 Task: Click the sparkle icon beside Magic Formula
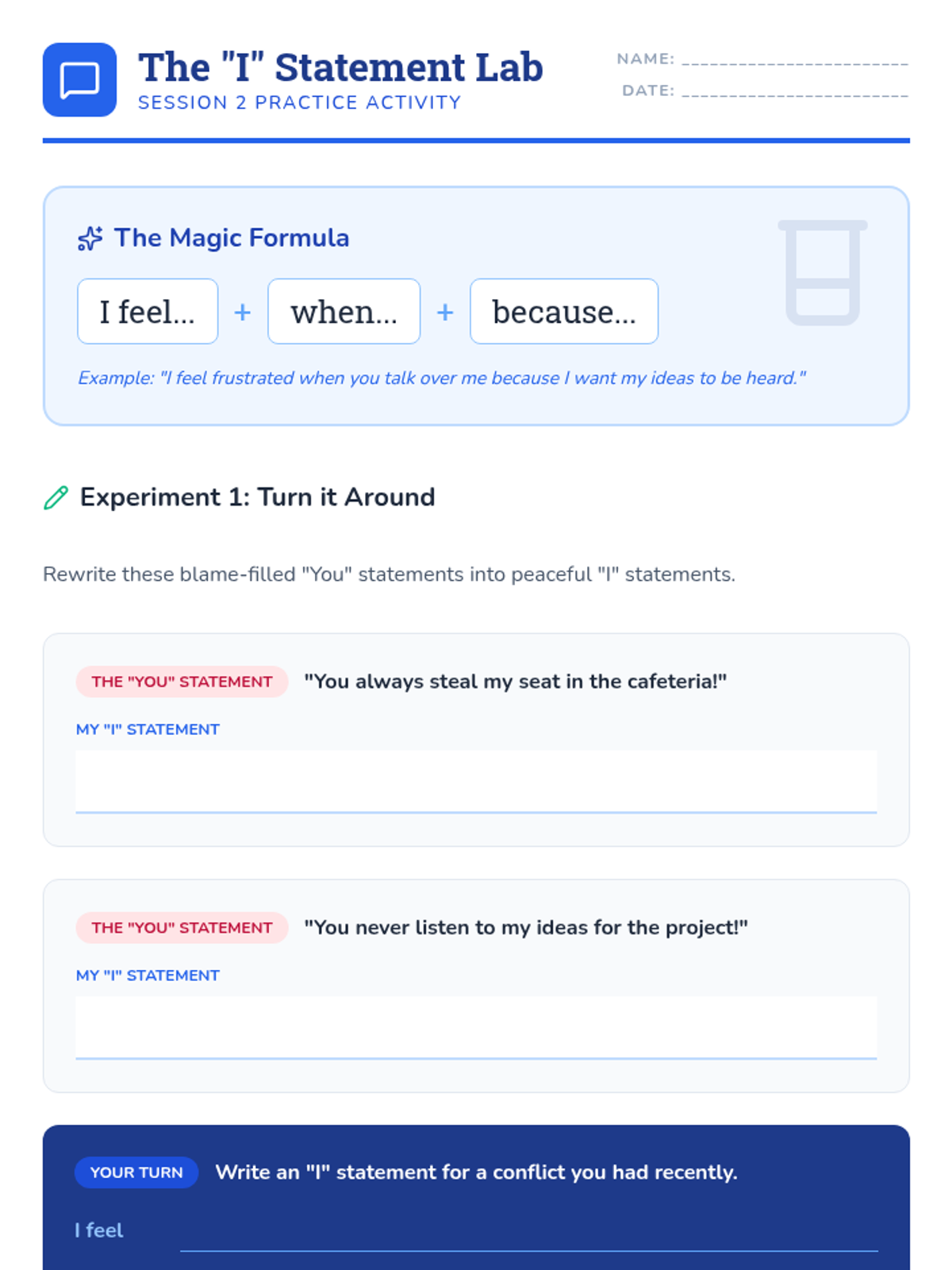[90, 238]
